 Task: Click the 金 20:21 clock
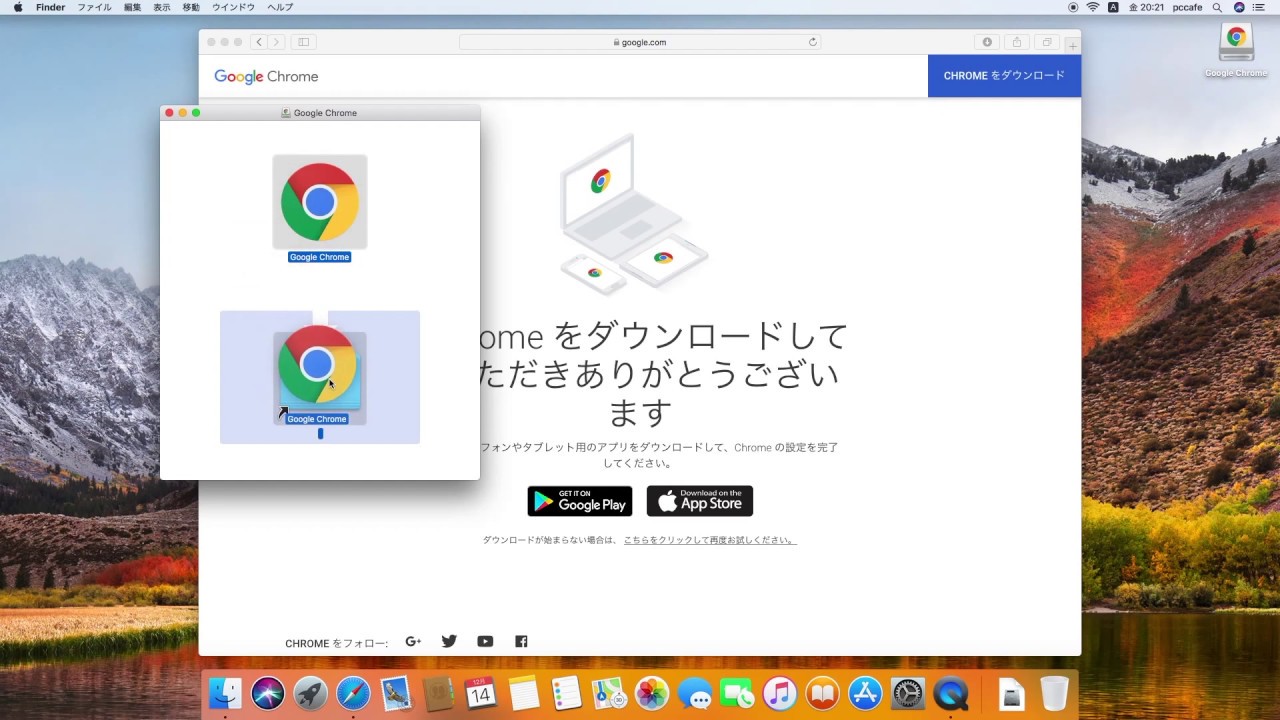(x=1146, y=7)
